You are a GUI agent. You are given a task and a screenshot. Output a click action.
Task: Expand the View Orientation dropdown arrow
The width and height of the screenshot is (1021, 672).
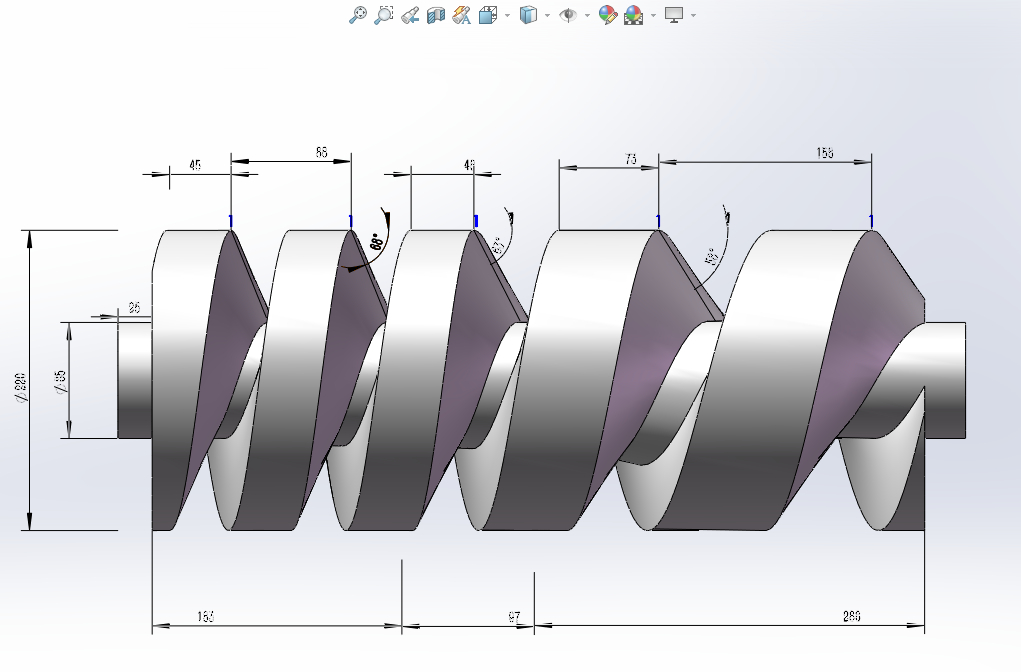point(507,16)
